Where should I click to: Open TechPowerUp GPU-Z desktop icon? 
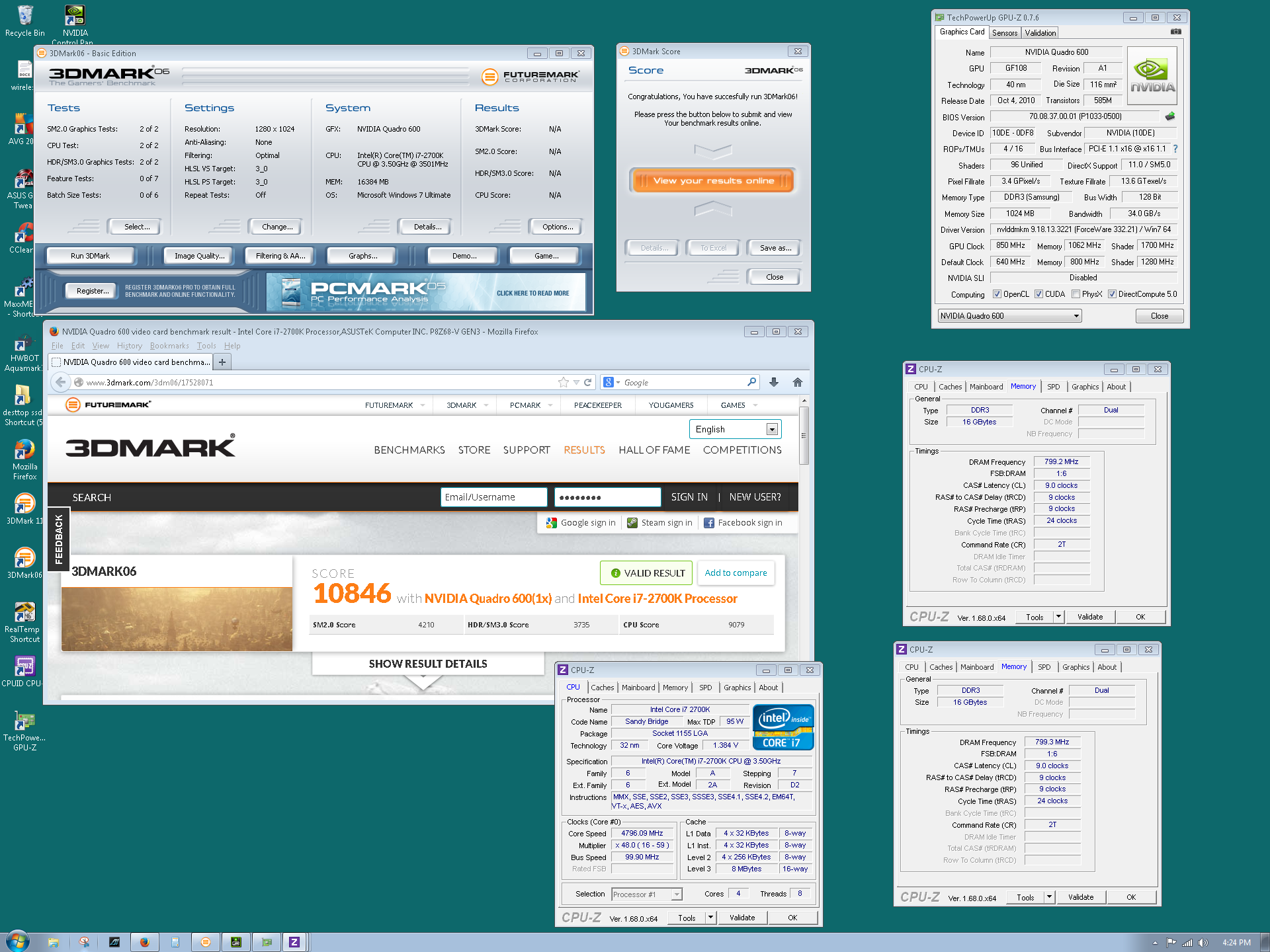coord(24,731)
